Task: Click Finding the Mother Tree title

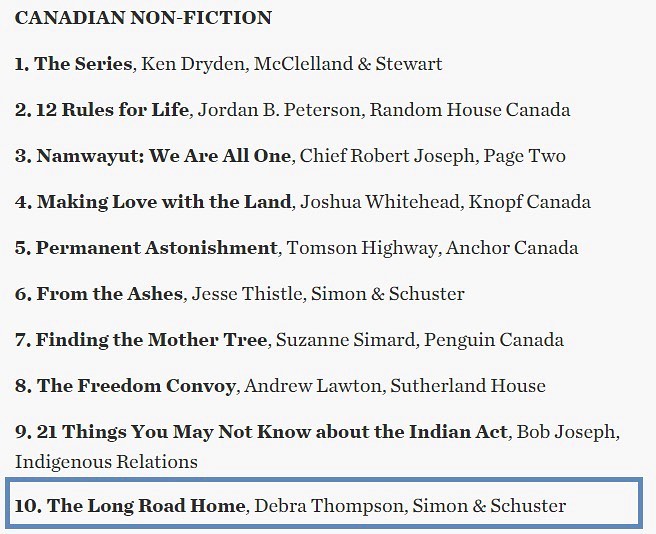Action: point(152,340)
